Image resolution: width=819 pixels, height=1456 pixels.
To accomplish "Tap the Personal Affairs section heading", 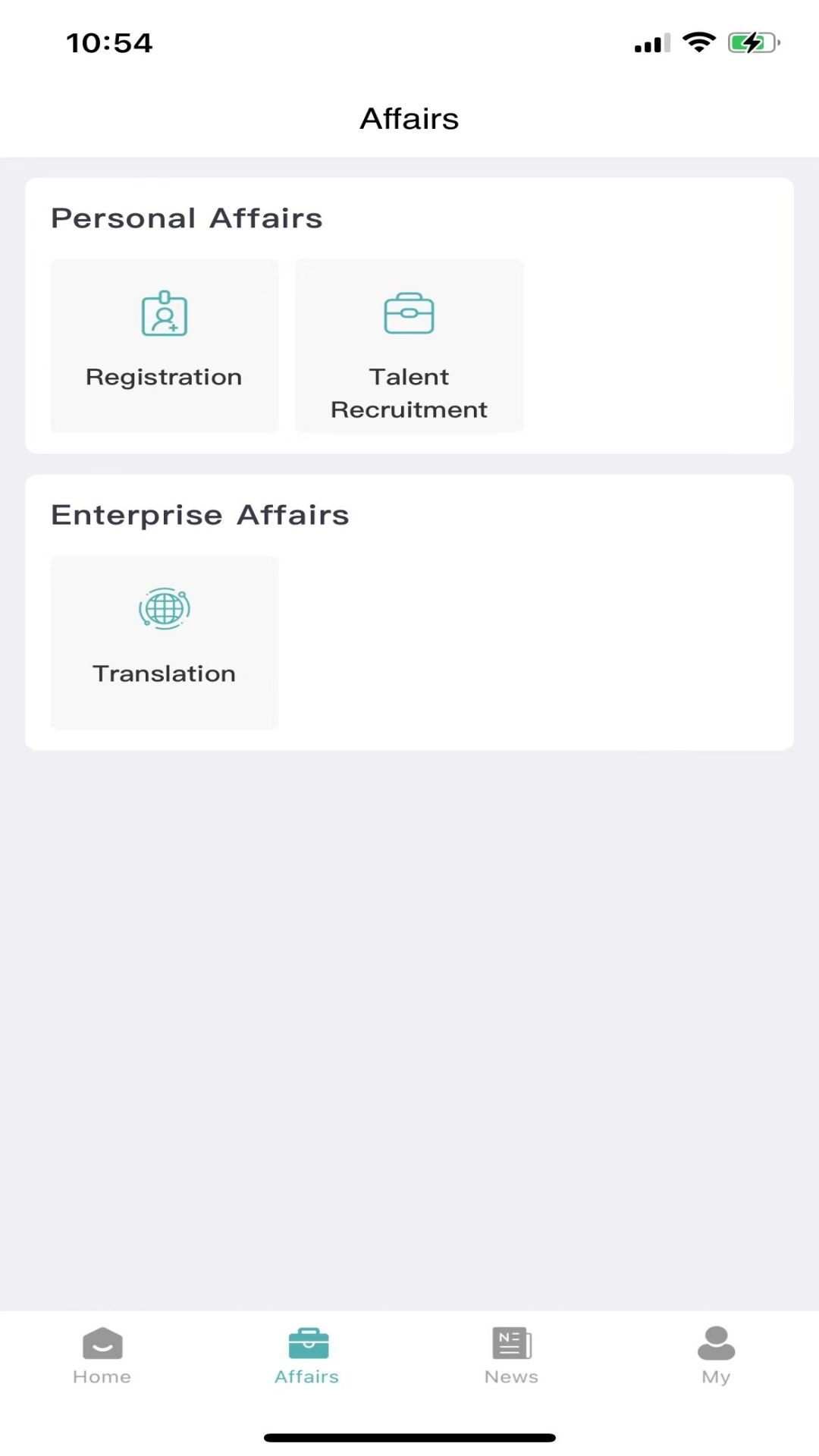I will [187, 218].
